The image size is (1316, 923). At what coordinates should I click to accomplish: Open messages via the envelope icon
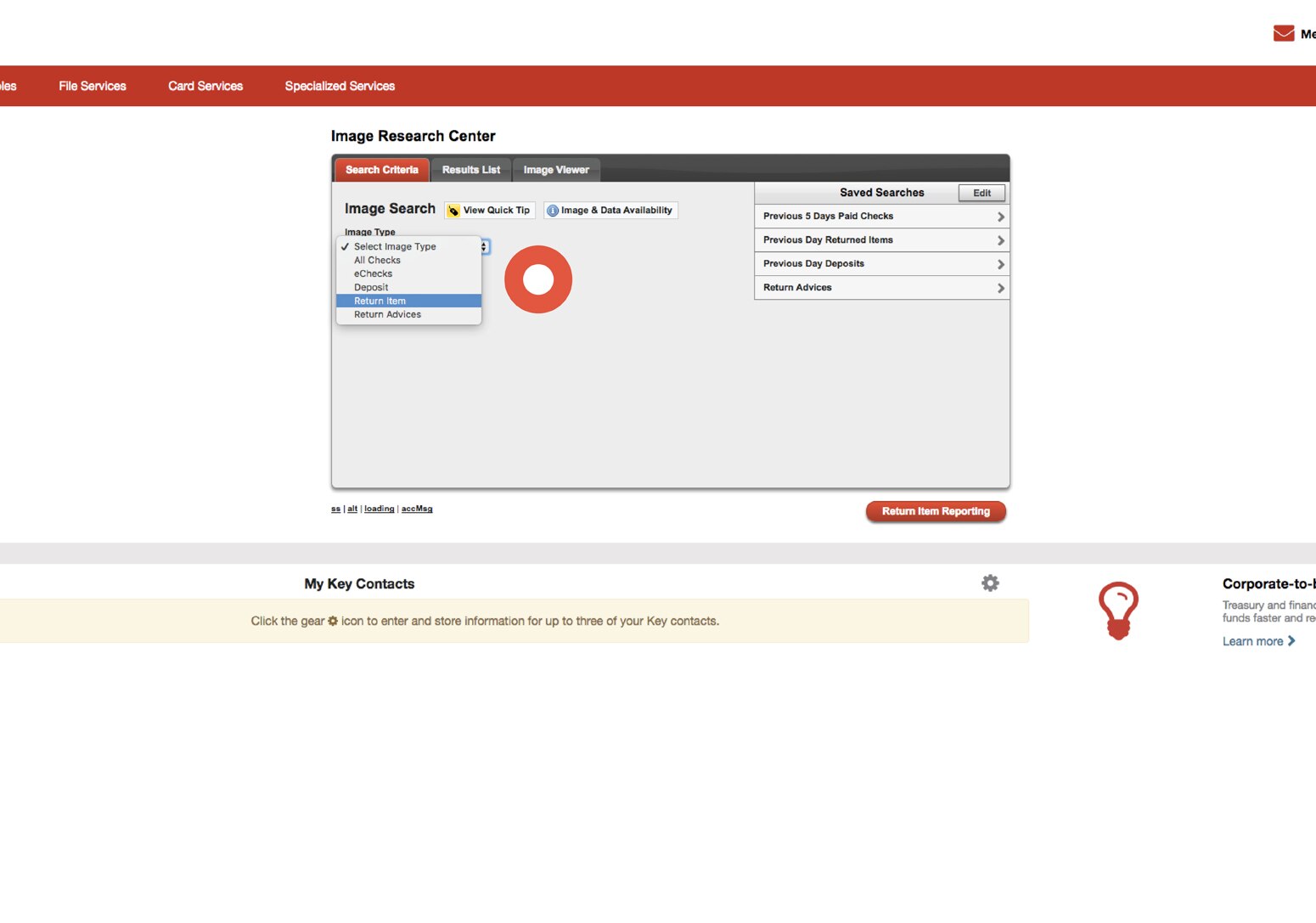[x=1282, y=32]
